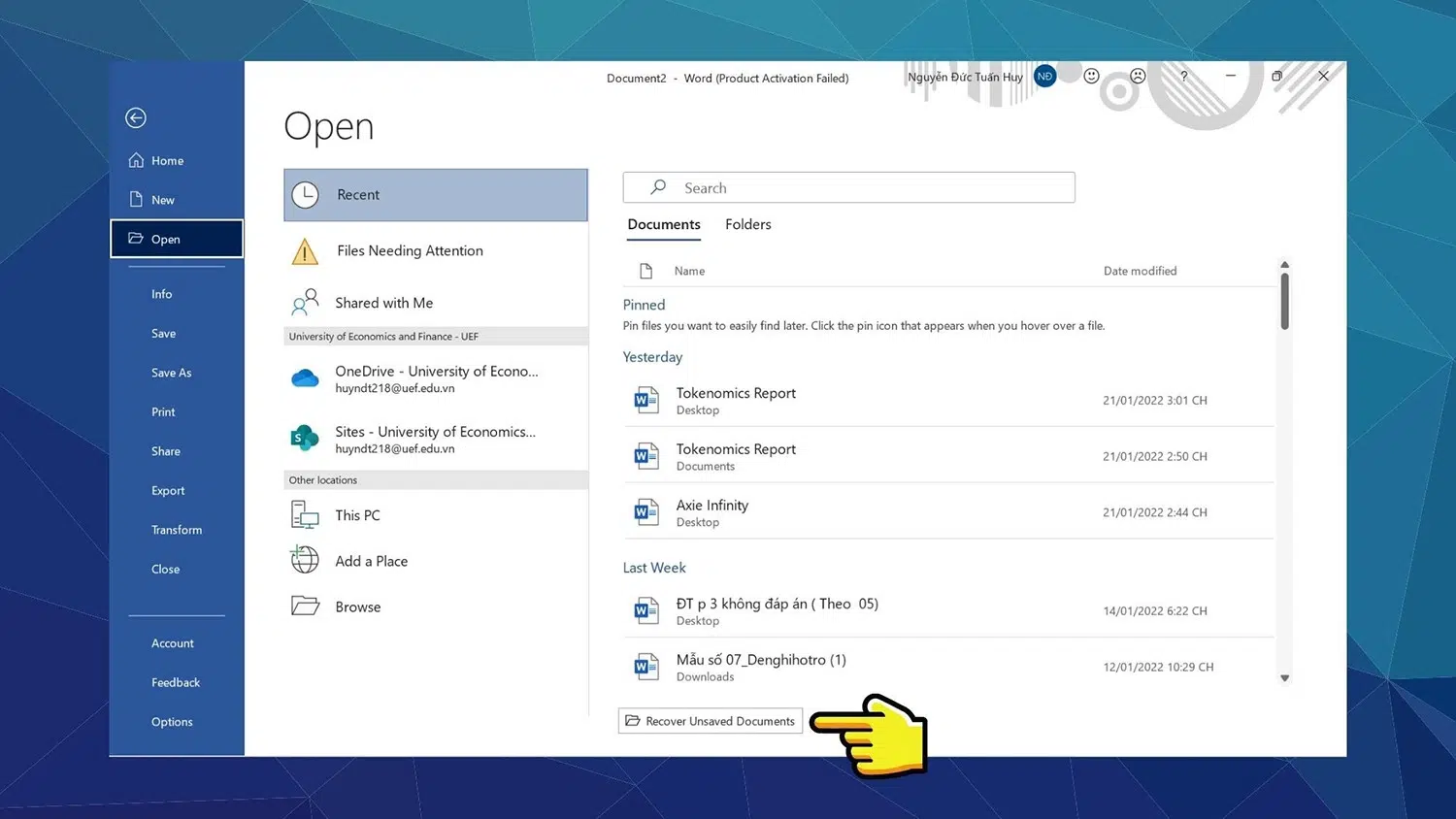Select the Recent clock icon

coord(305,195)
